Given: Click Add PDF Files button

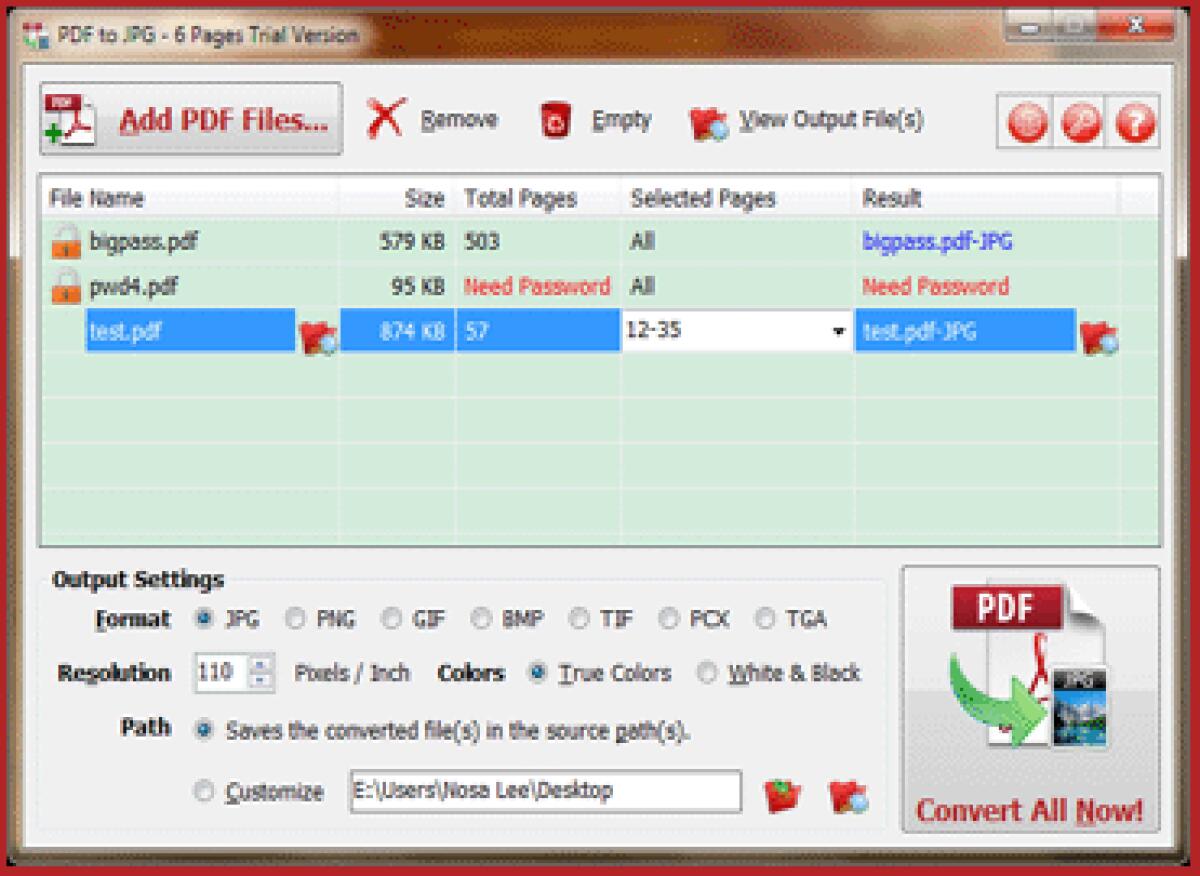Looking at the screenshot, I should (x=188, y=117).
